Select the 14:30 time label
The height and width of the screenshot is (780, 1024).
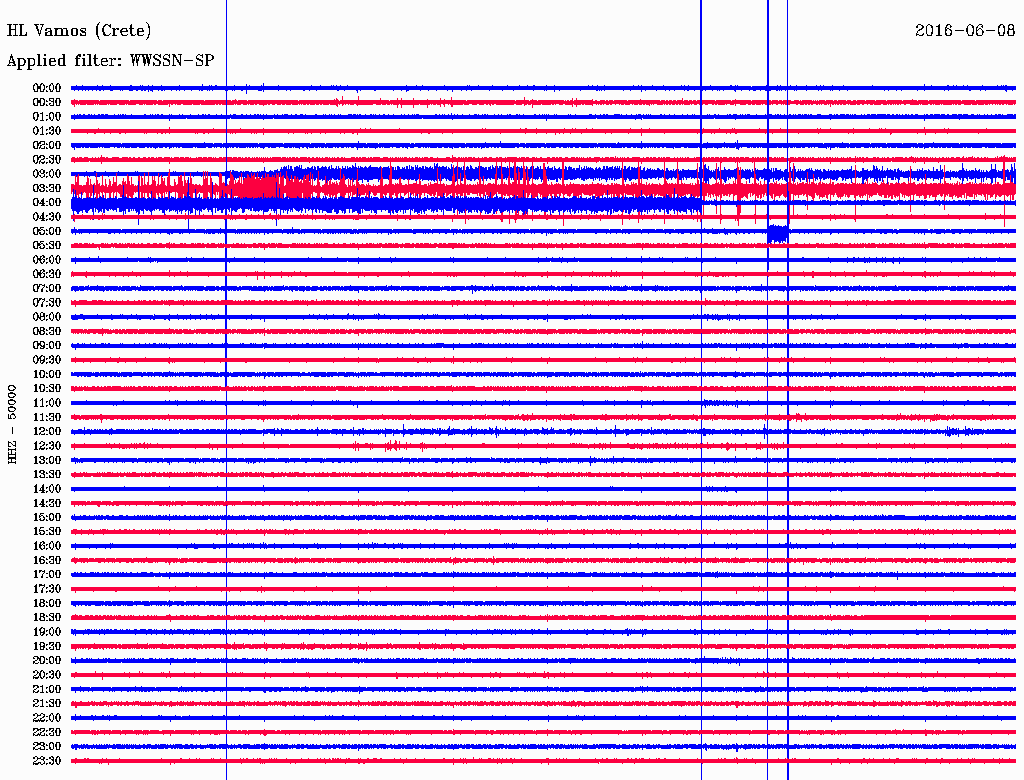click(47, 503)
